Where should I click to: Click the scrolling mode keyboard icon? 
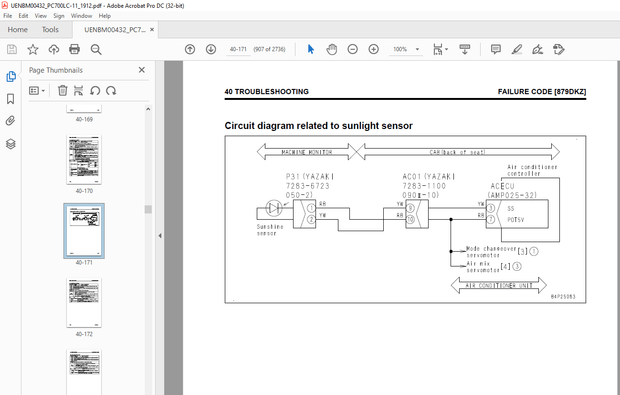[x=464, y=49]
